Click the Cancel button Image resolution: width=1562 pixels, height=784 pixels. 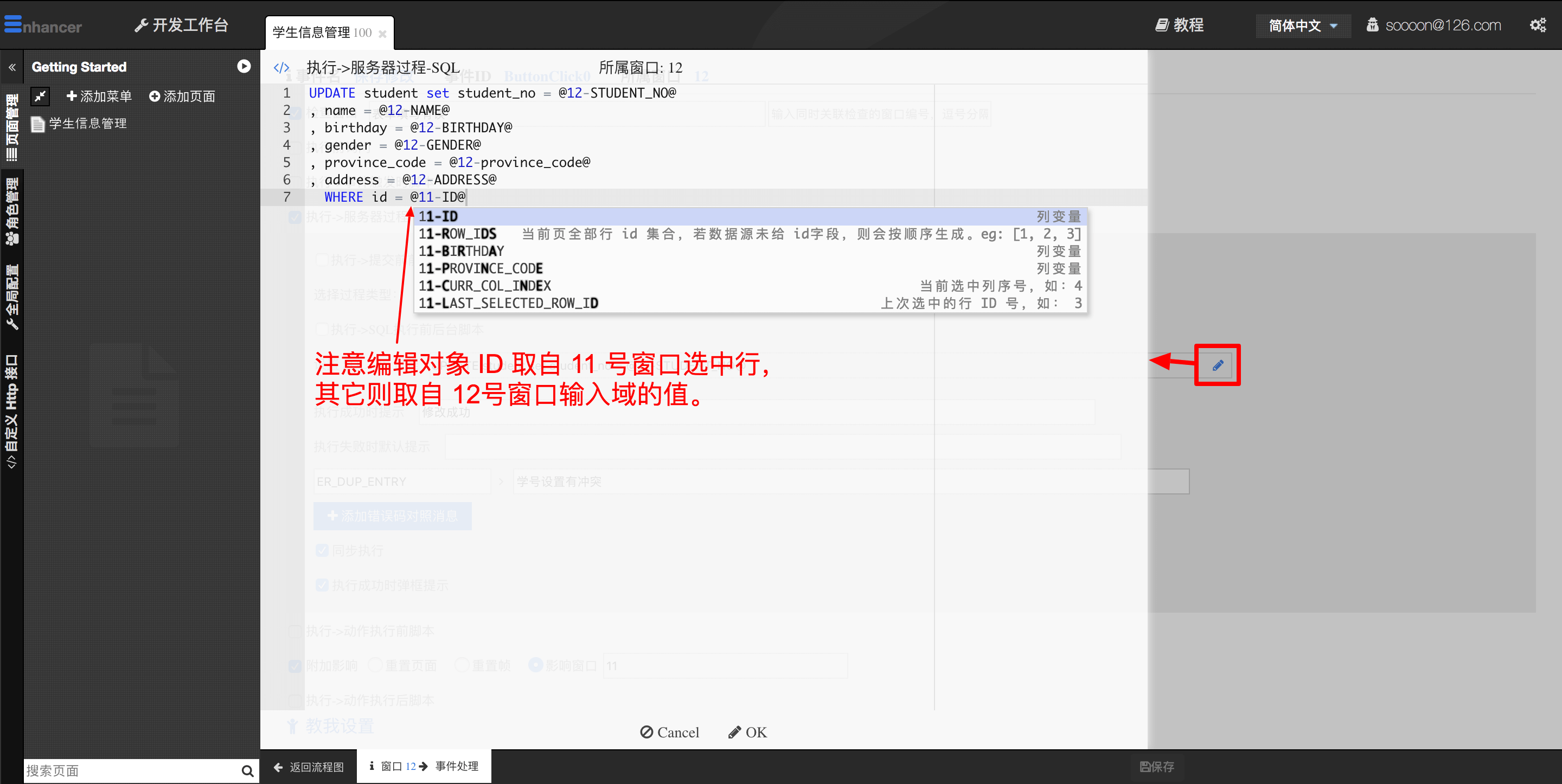[669, 732]
